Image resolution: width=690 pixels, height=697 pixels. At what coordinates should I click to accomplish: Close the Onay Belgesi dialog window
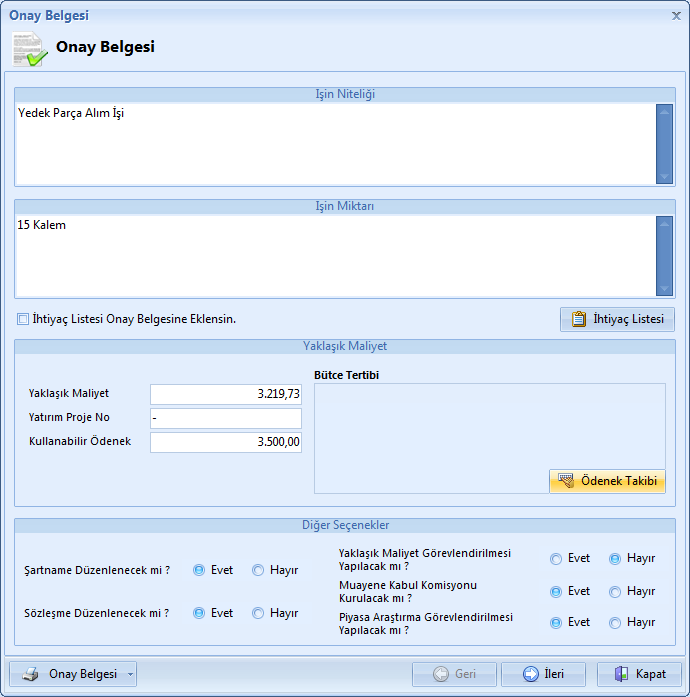[676, 16]
